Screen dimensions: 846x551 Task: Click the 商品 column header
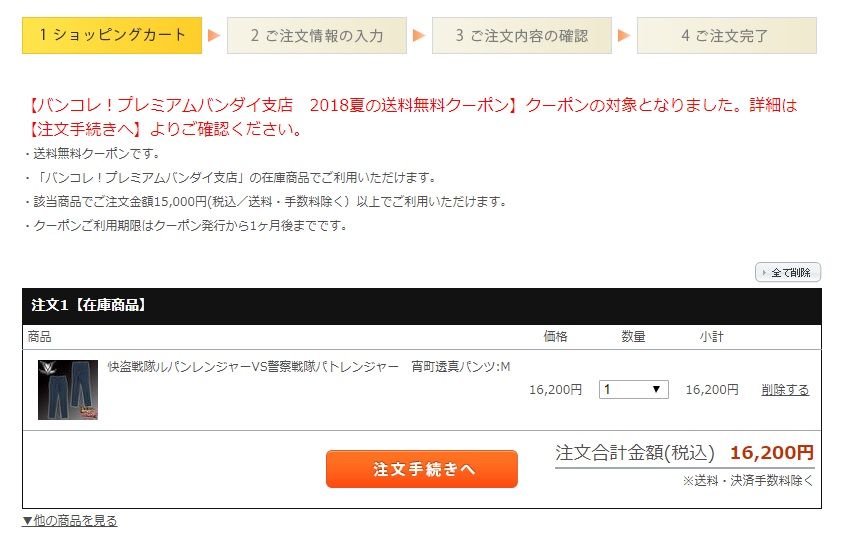(39, 337)
